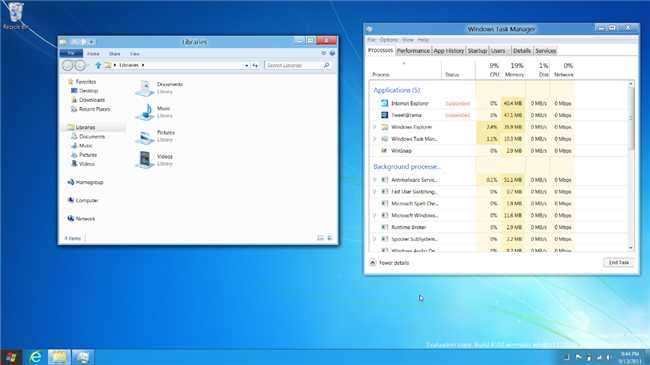Viewport: 650px width, 365px height.
Task: Refresh the Libraries address bar
Action: pos(255,65)
